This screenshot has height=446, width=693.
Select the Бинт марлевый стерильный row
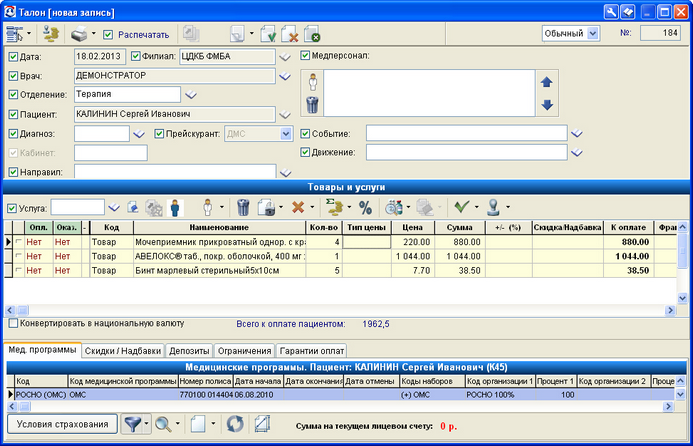(x=340, y=271)
